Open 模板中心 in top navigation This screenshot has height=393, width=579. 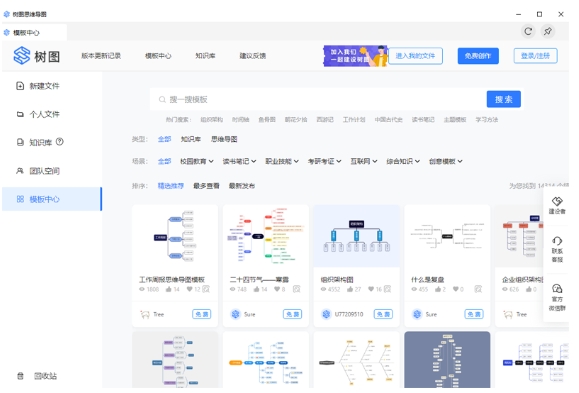coord(158,56)
